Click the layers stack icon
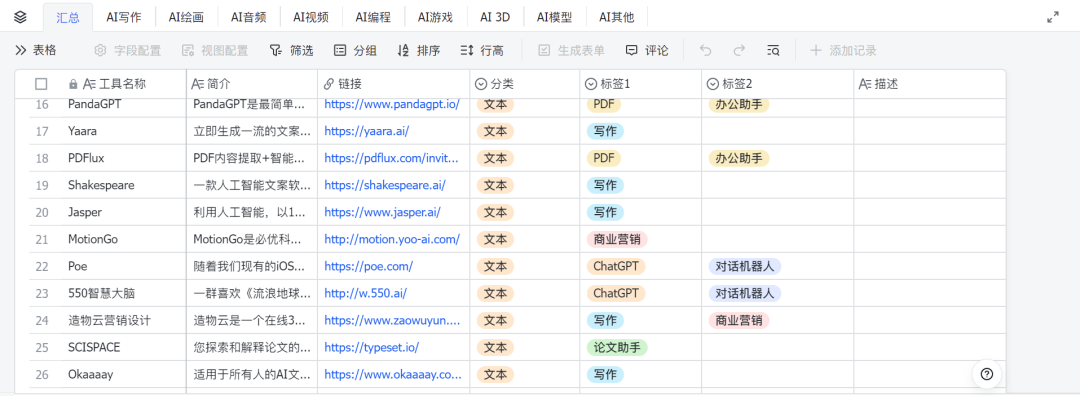This screenshot has width=1080, height=396. [20, 17]
